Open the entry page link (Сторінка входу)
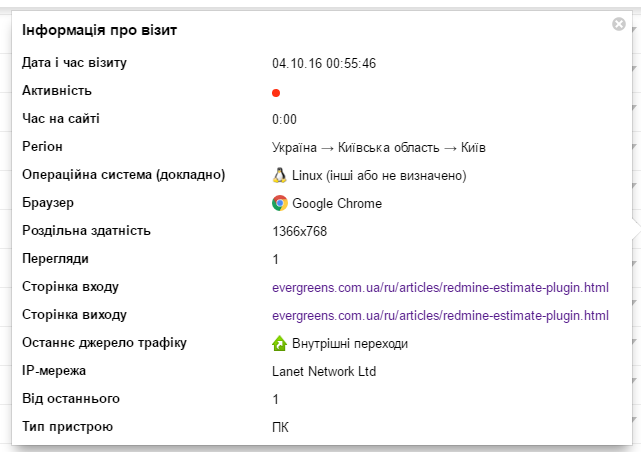The image size is (641, 452). pyautogui.click(x=440, y=288)
